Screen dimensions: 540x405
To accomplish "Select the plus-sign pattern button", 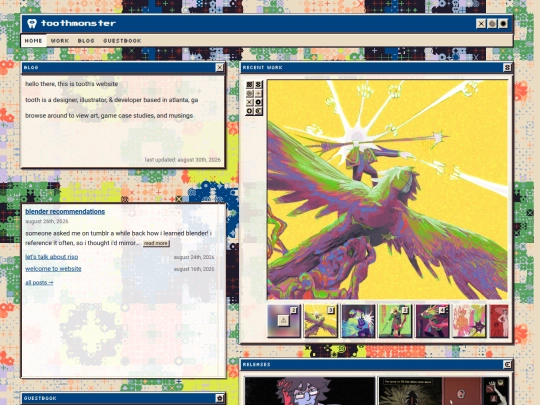I will pyautogui.click(x=258, y=93).
